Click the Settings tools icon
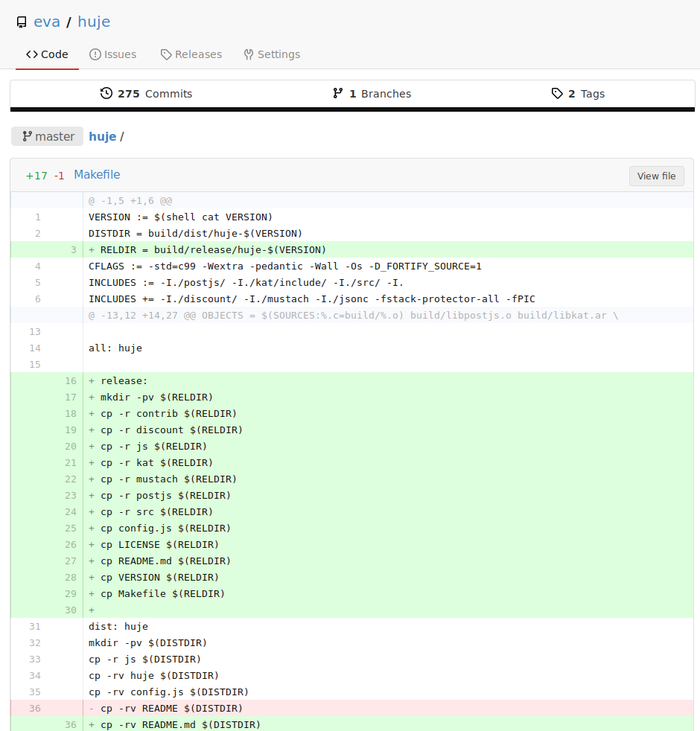Image resolution: width=700 pixels, height=731 pixels. pyautogui.click(x=248, y=54)
